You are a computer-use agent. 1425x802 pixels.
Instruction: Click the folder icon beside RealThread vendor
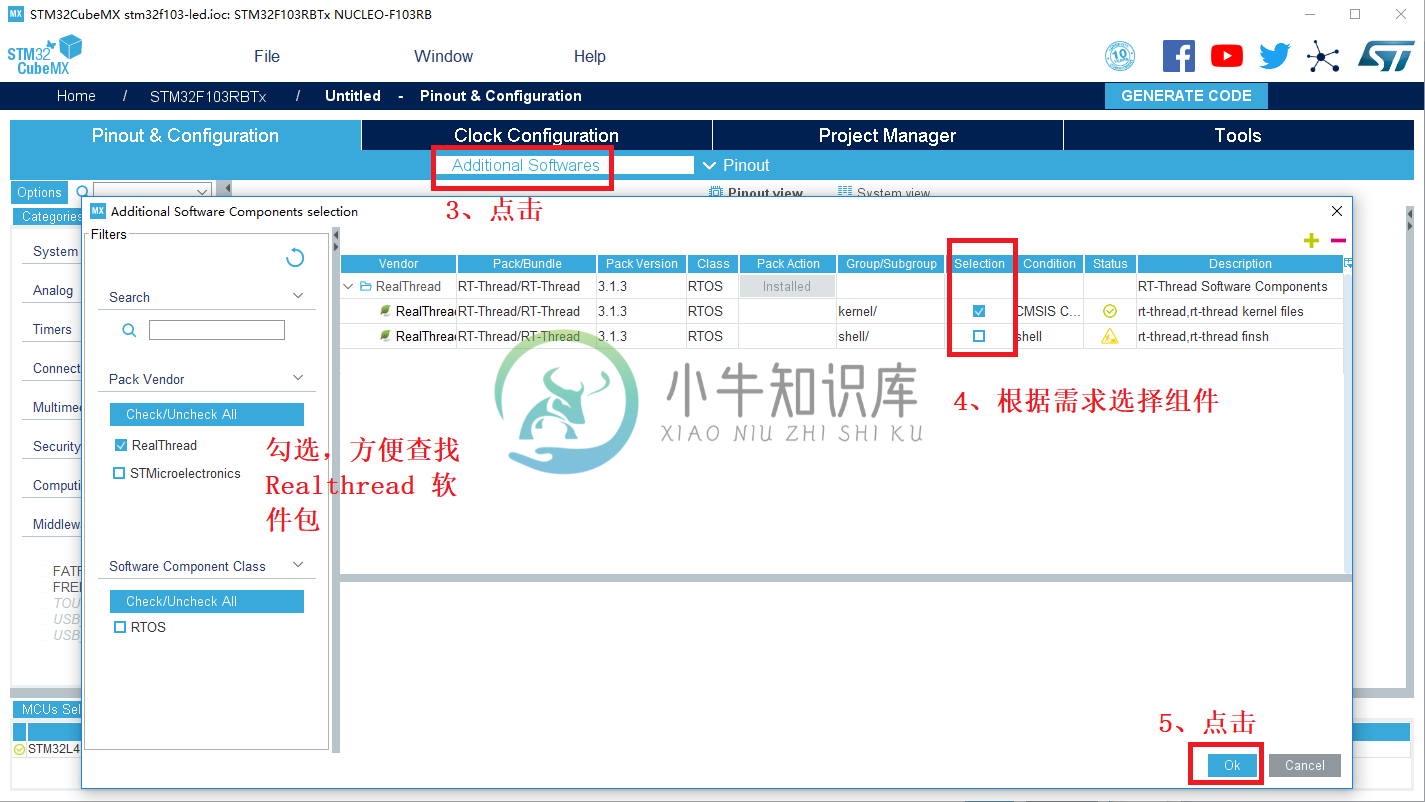(366, 286)
